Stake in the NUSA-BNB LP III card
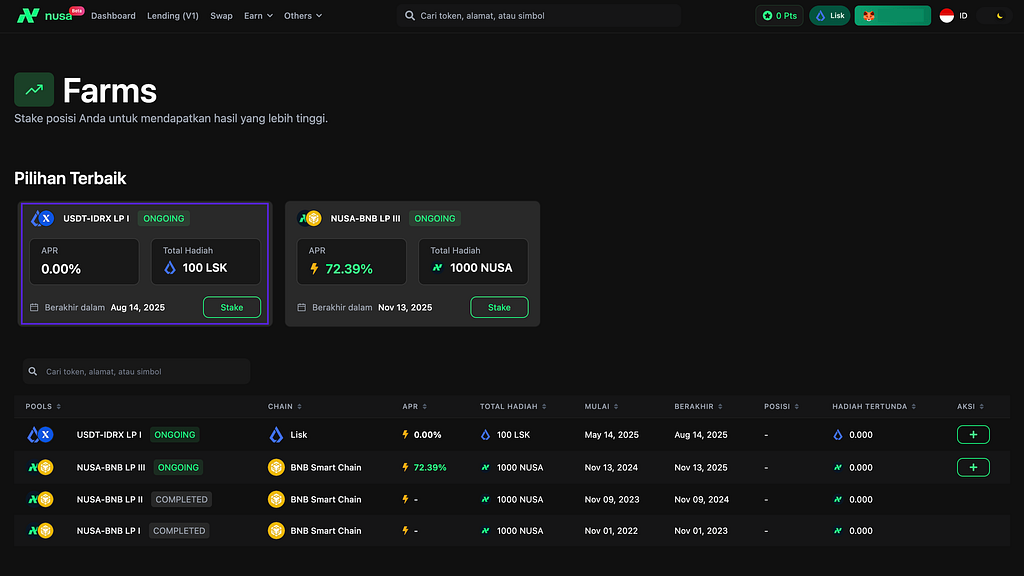Image resolution: width=1024 pixels, height=576 pixels. tap(499, 307)
